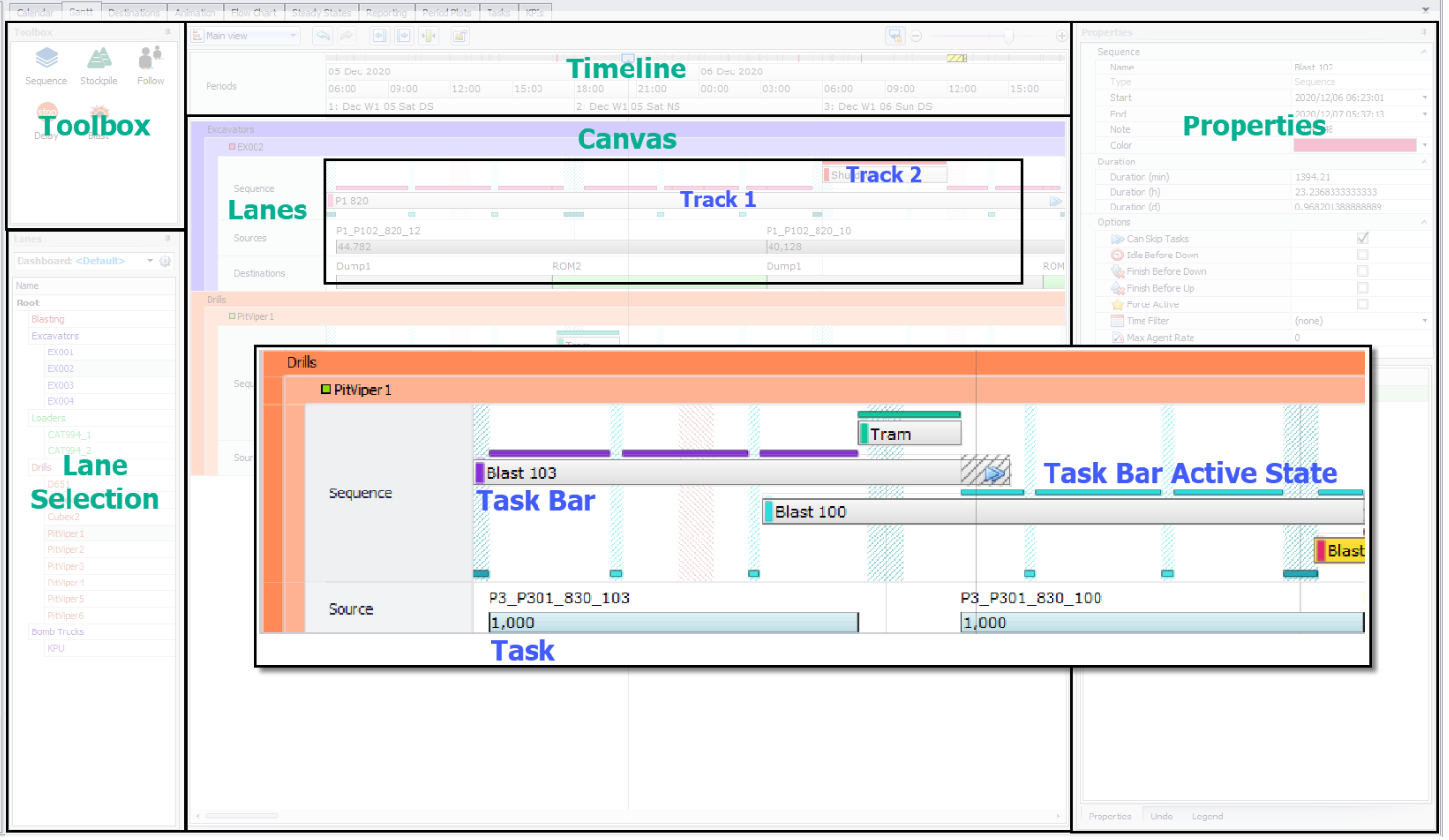This screenshot has width=1449, height=840.
Task: Click the Finish Before Down option icon
Action: click(x=1117, y=272)
